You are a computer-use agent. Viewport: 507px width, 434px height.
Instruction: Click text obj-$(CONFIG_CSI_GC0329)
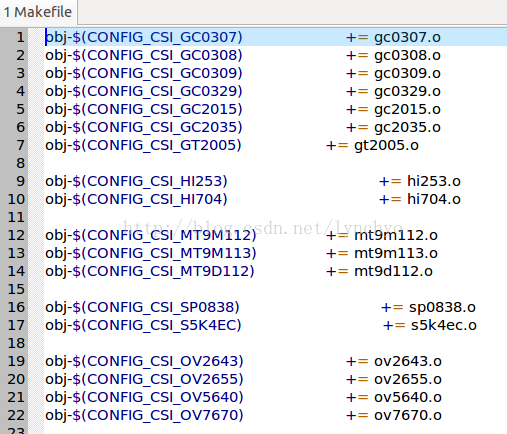[144, 91]
